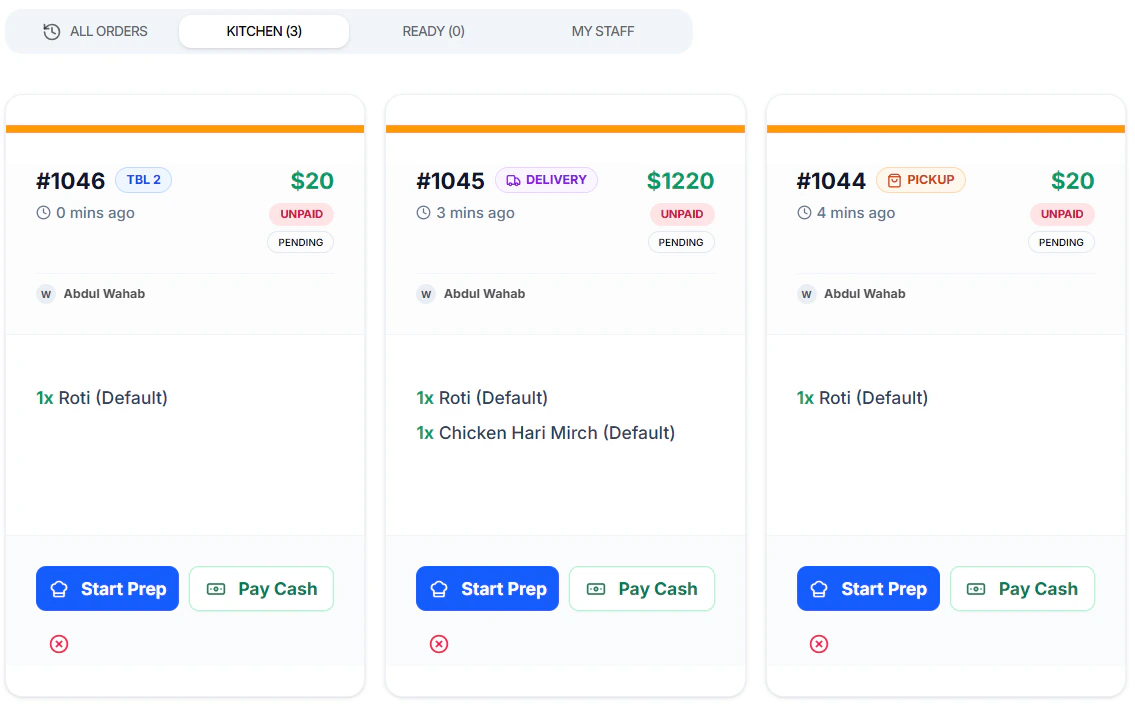Switch to the Ready (0) tab
The image size is (1135, 704).
(433, 32)
